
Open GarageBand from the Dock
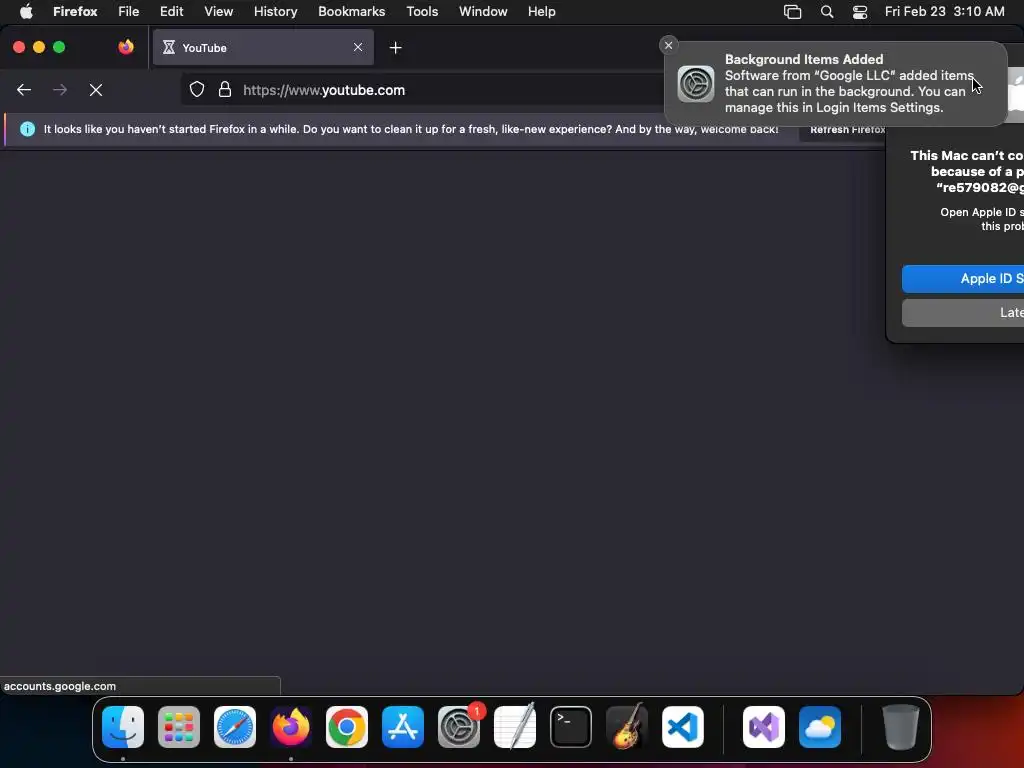(x=627, y=727)
